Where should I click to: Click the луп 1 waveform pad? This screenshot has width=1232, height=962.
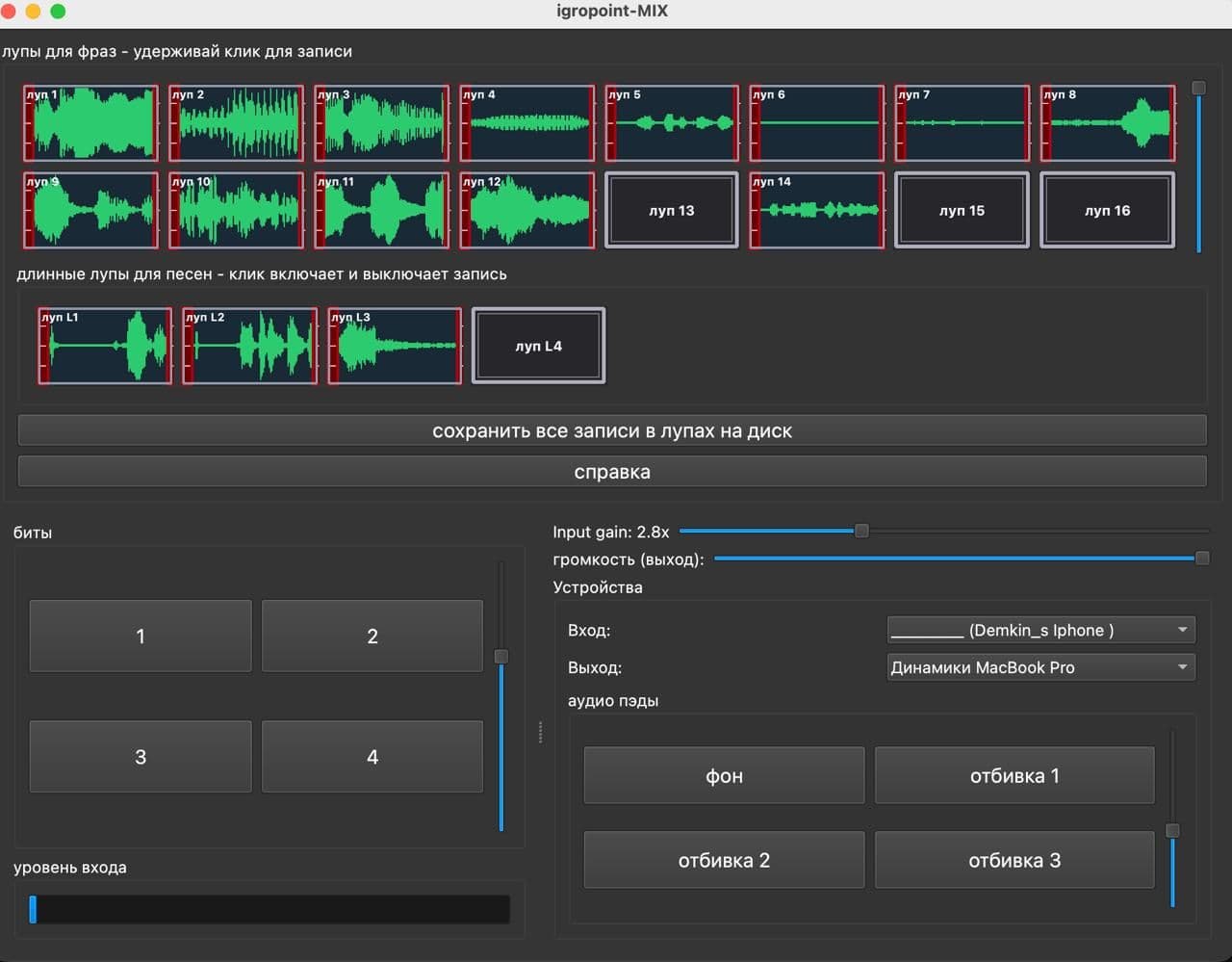90,123
